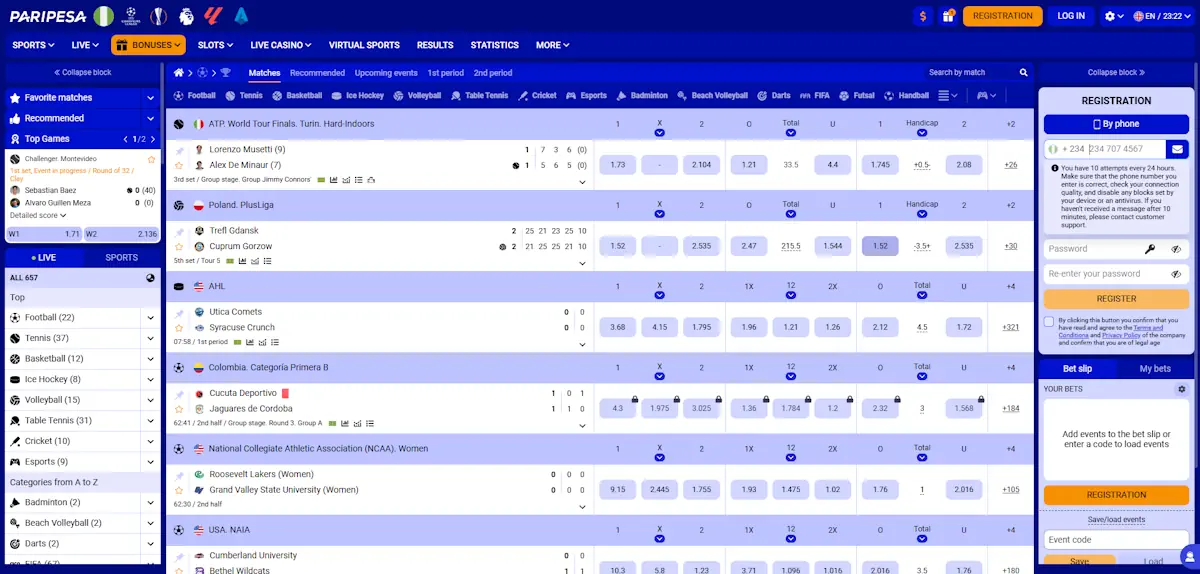Expand Football (22) category
Image resolution: width=1200 pixels, height=574 pixels.
[x=150, y=318]
